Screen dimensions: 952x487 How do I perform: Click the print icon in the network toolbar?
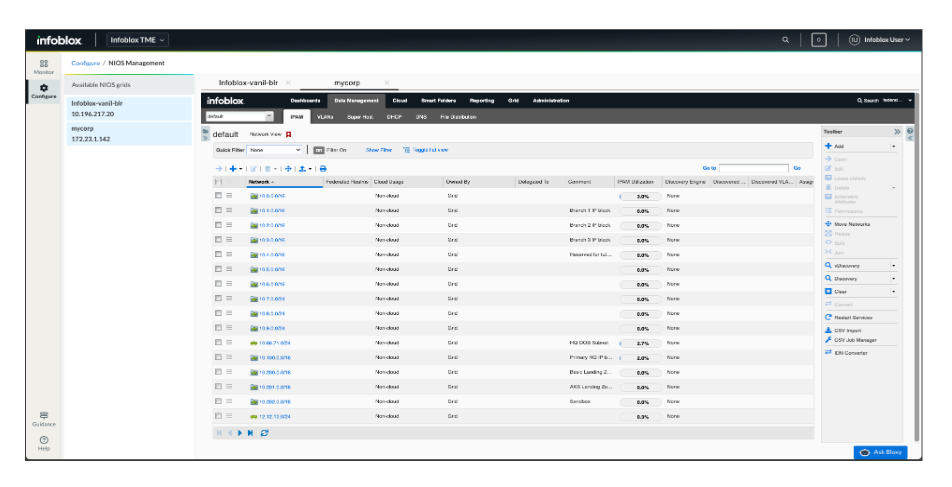coord(323,168)
